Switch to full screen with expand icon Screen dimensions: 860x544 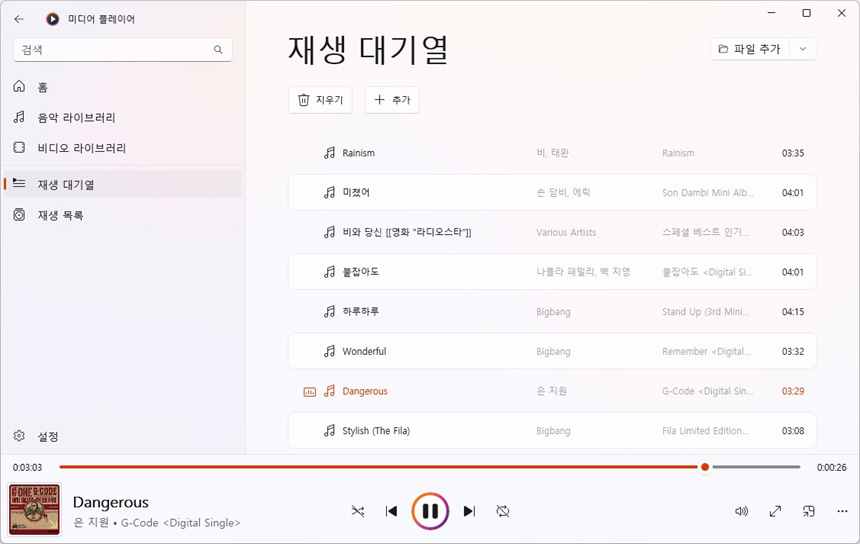click(x=775, y=511)
